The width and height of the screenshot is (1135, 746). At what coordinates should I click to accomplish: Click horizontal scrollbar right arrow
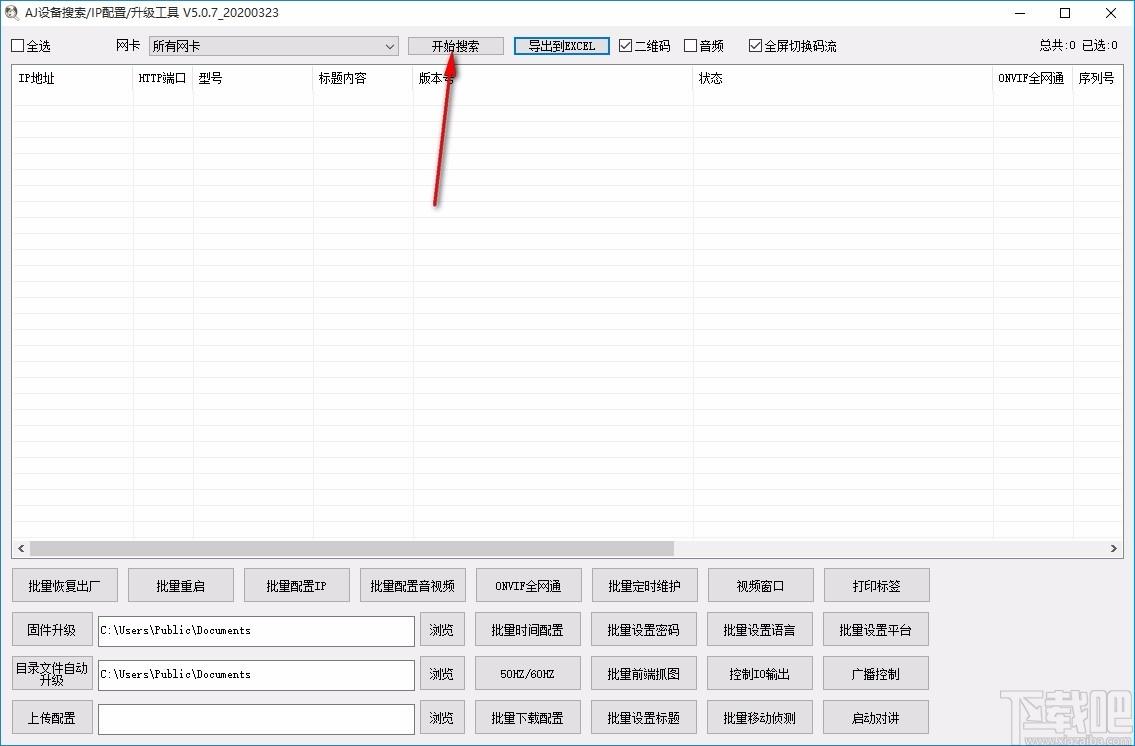pos(1113,548)
